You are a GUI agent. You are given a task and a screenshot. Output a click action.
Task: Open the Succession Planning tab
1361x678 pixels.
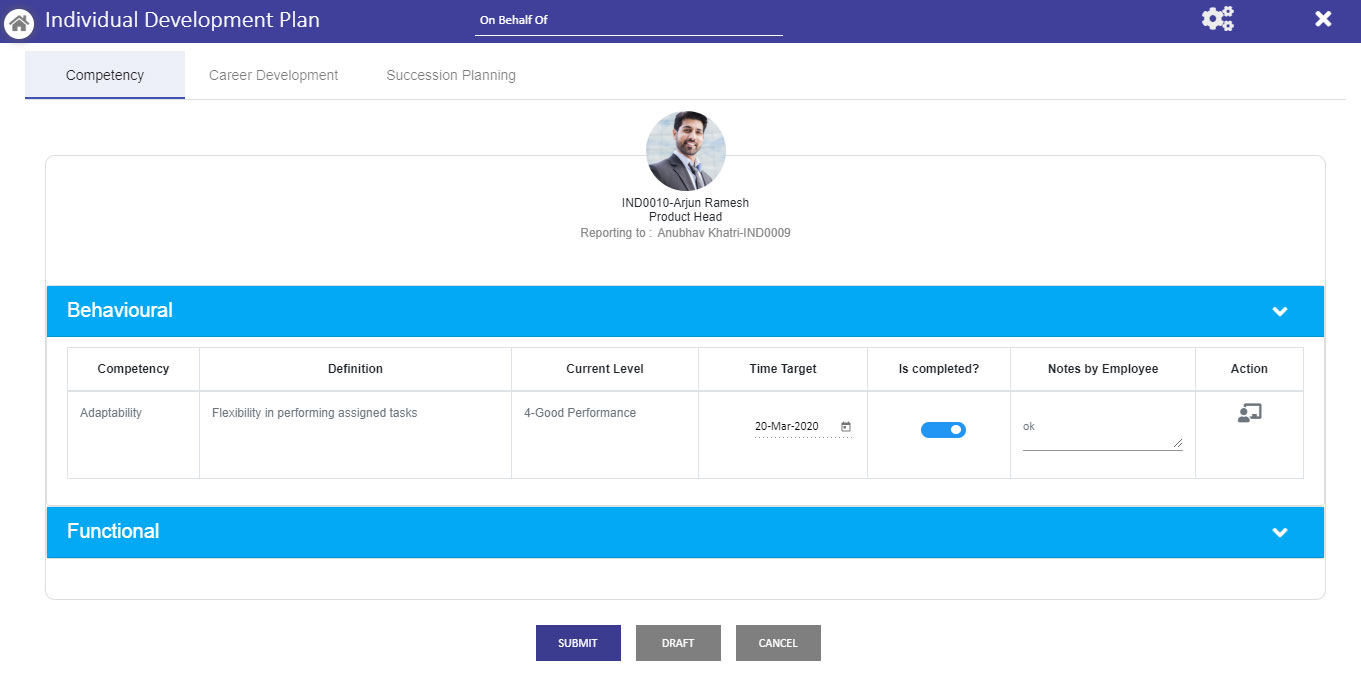(x=450, y=74)
